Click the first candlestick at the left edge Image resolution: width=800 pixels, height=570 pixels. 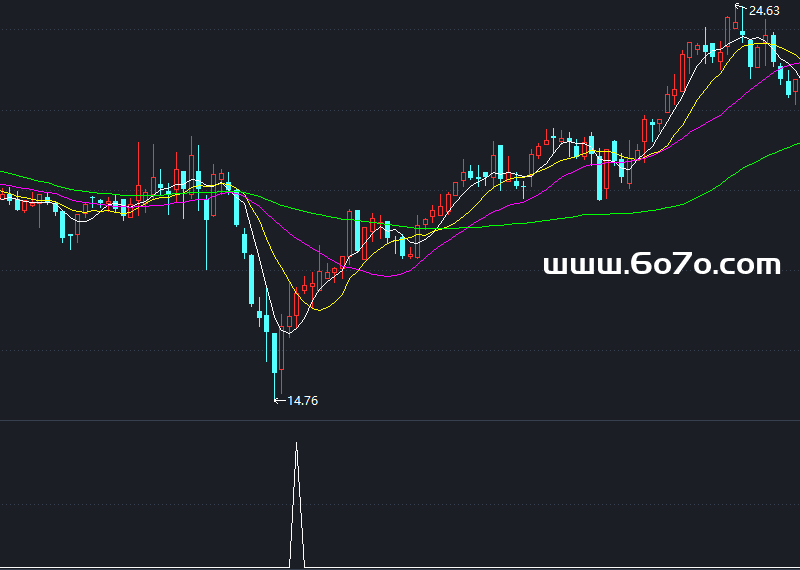coord(3,195)
